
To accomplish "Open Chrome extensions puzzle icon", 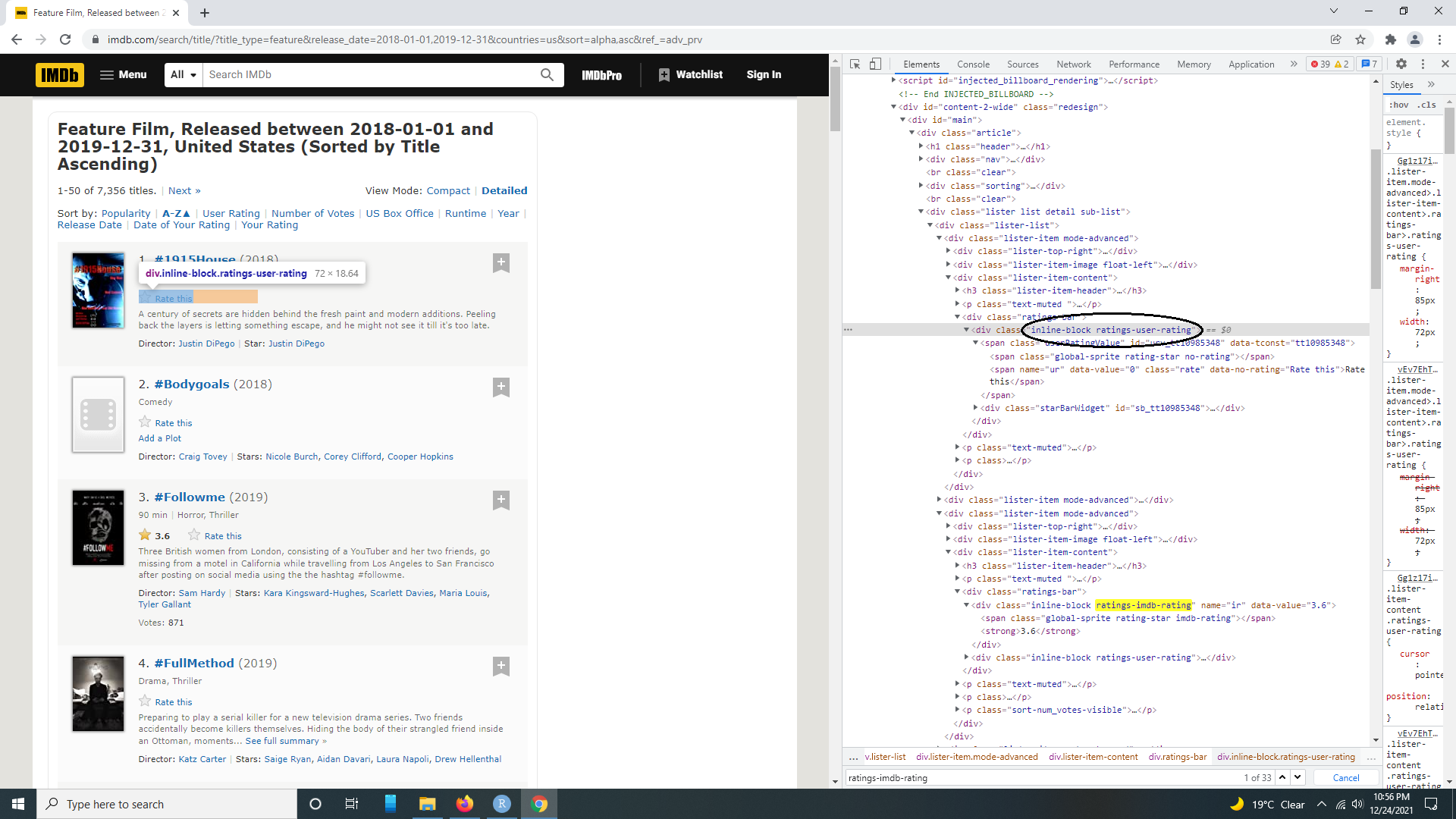I will pyautogui.click(x=1390, y=39).
